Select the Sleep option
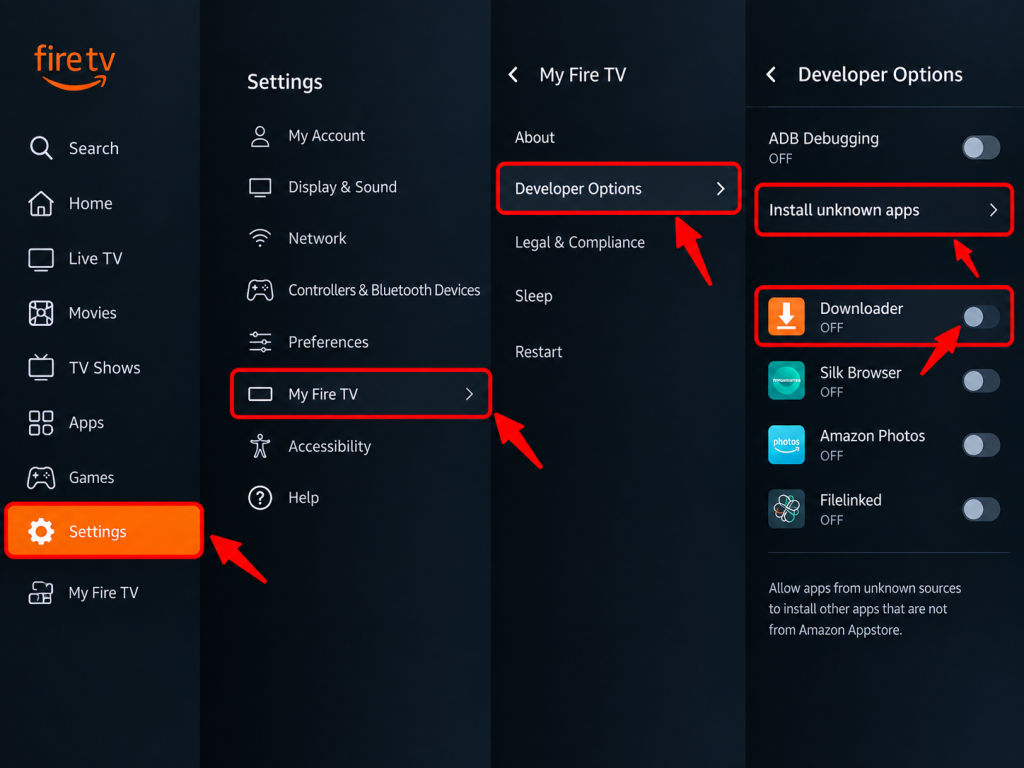 534,296
